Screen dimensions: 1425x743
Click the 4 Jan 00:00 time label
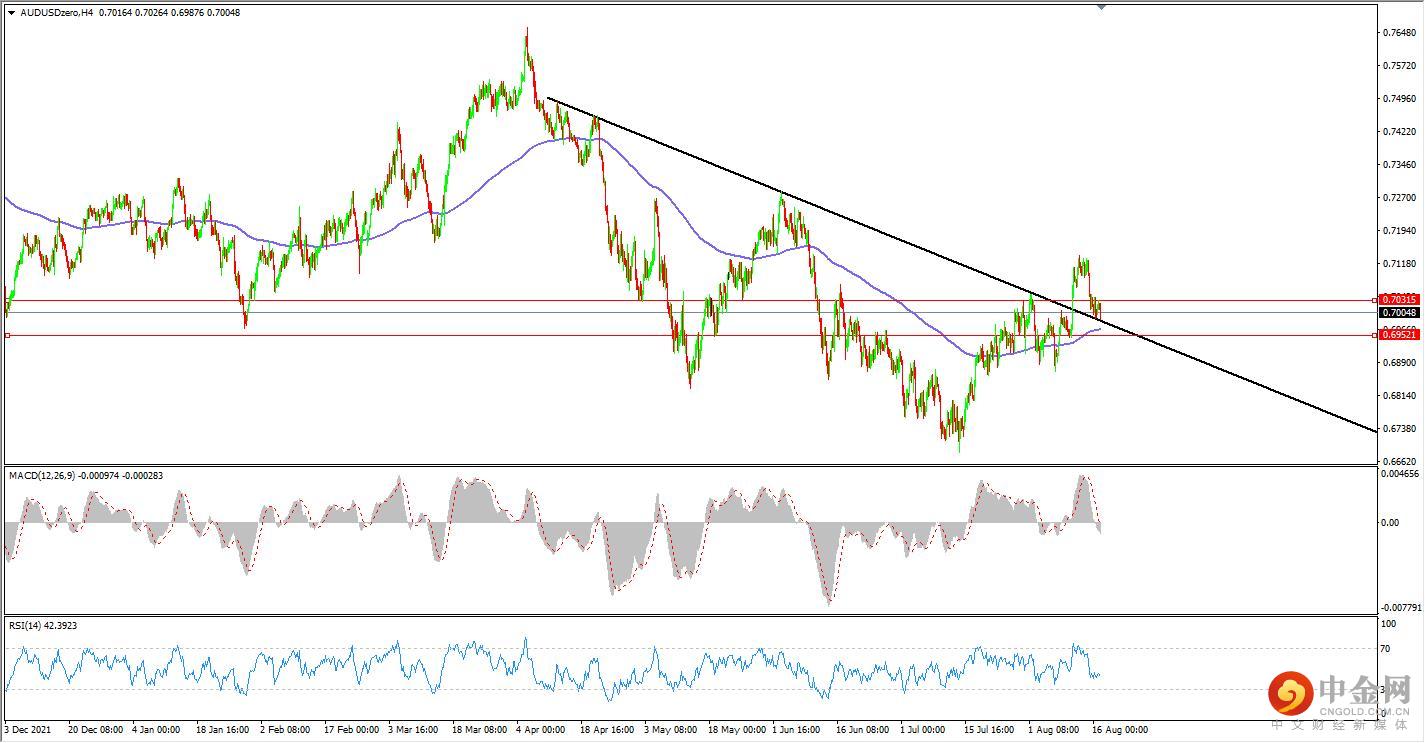(156, 729)
